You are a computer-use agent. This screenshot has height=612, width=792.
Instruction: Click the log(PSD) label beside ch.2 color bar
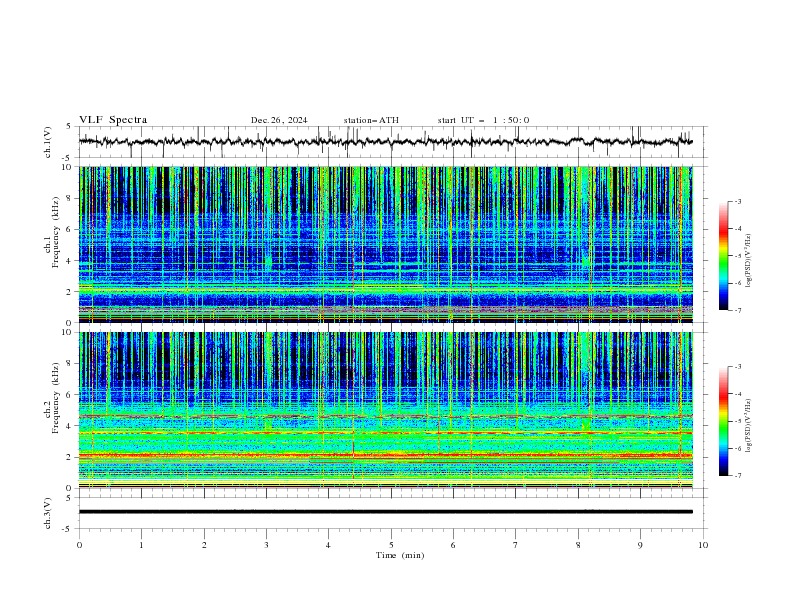pos(748,426)
